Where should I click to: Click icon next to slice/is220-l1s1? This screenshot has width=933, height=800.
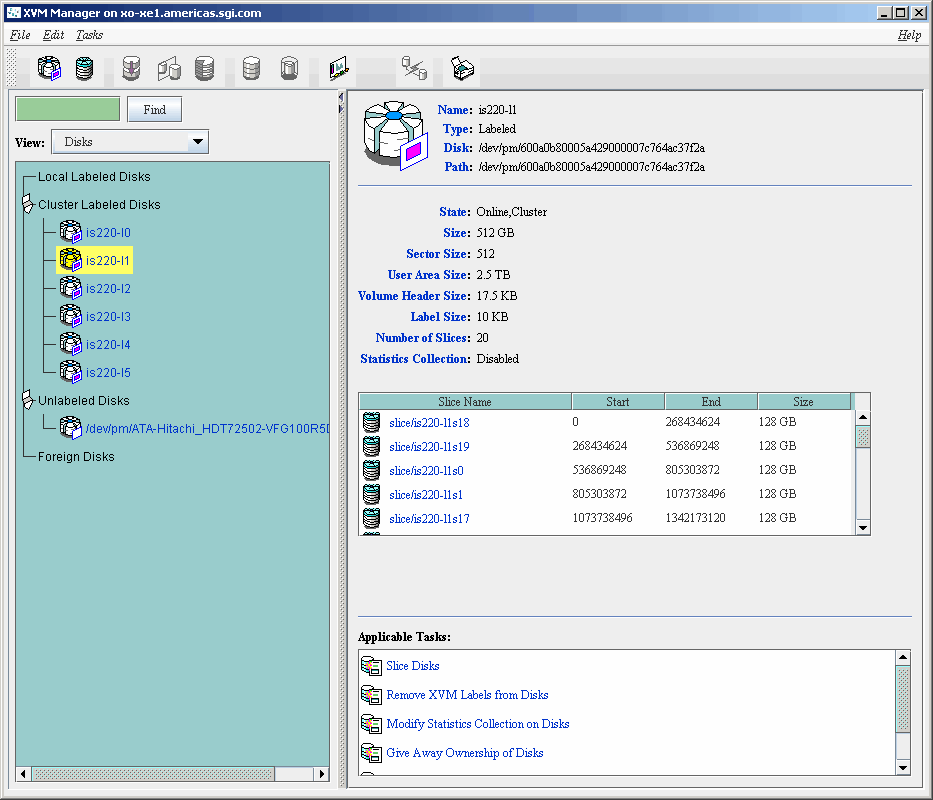coord(371,494)
